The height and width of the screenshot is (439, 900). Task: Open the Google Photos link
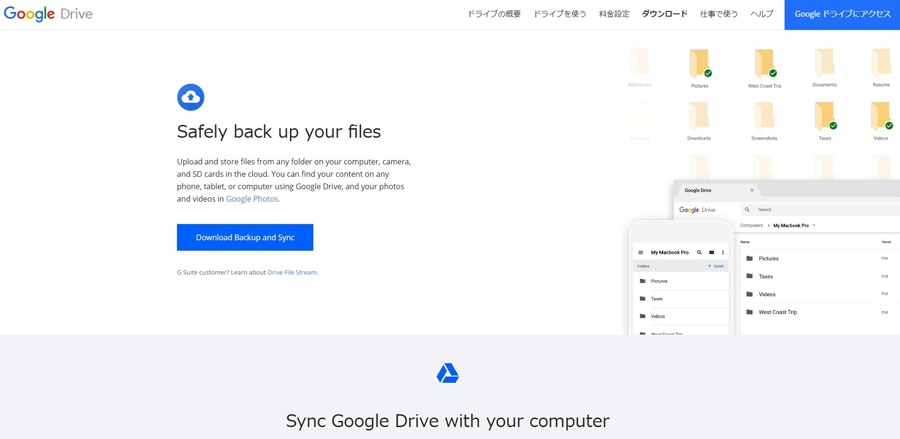253,199
